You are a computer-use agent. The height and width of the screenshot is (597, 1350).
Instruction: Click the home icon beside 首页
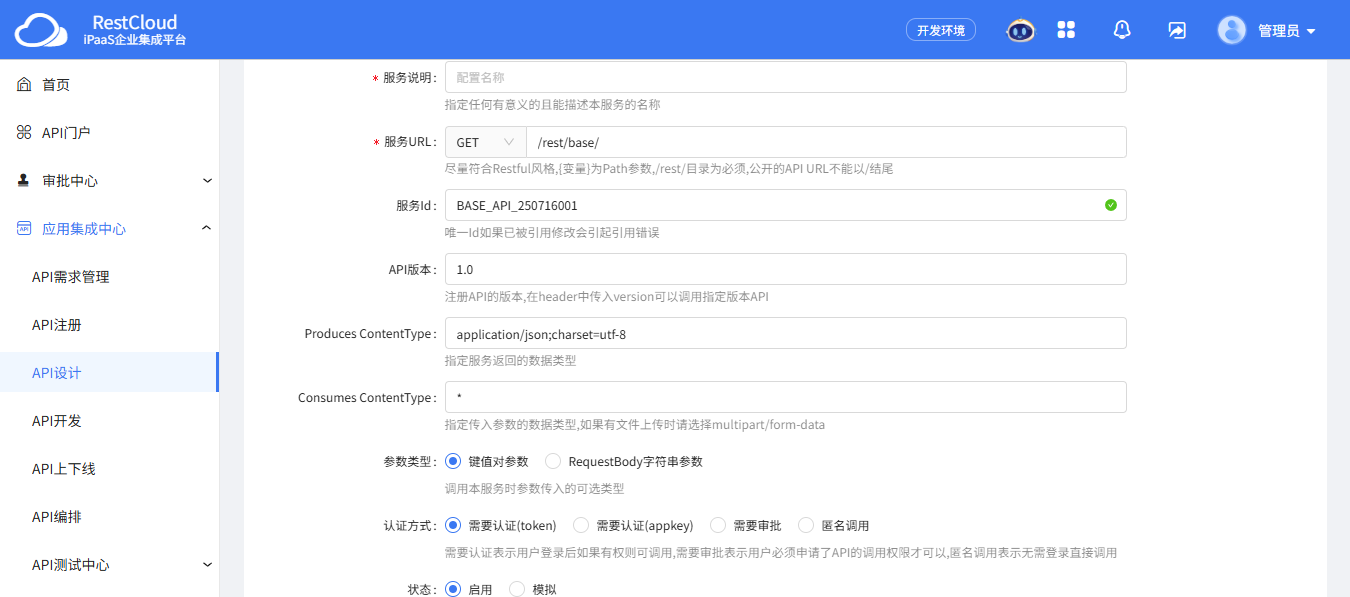coord(25,85)
